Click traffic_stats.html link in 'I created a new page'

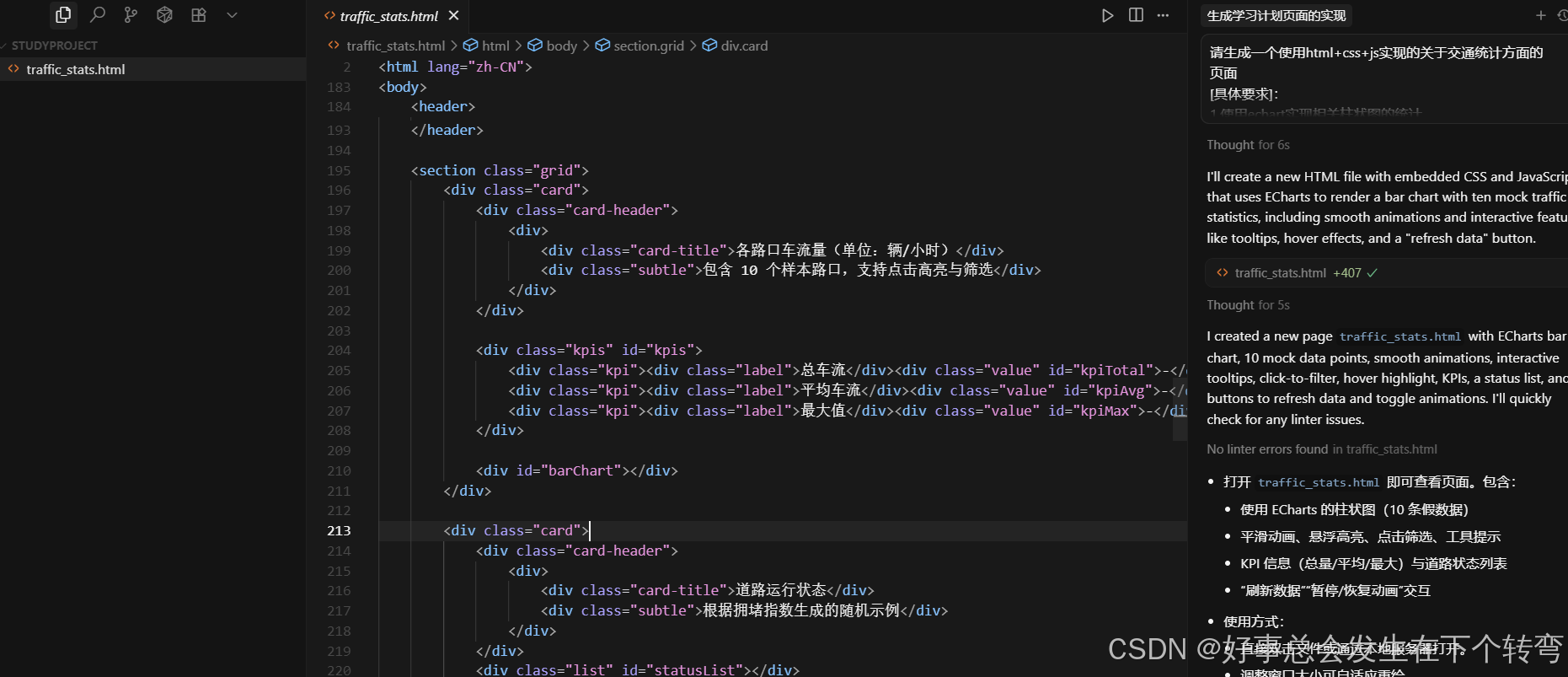click(x=1400, y=336)
